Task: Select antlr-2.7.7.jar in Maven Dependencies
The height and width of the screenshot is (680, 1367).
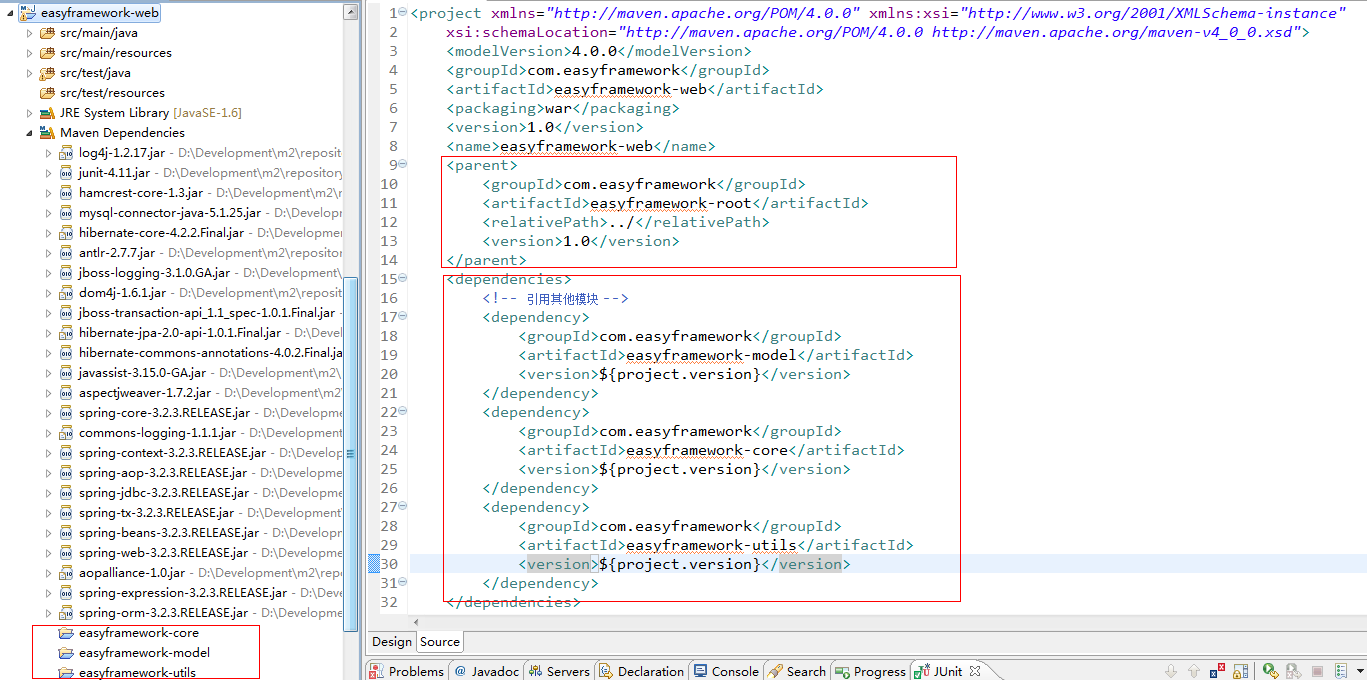Action: click(117, 253)
